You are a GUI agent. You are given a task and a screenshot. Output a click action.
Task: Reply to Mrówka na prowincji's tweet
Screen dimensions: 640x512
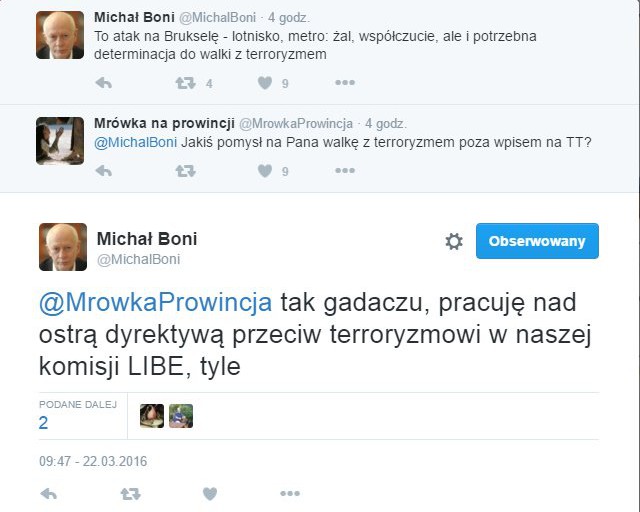(x=102, y=171)
